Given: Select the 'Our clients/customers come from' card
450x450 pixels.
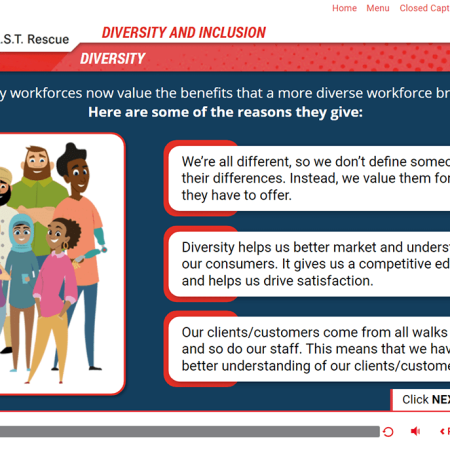Looking at the screenshot, I should click(308, 349).
